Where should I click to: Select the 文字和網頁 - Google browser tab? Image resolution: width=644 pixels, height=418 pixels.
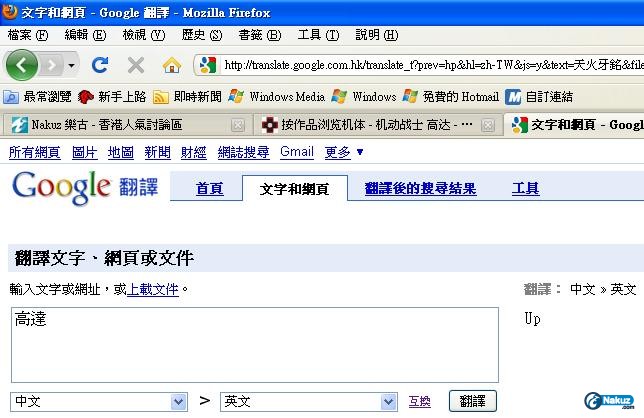[x=574, y=125]
